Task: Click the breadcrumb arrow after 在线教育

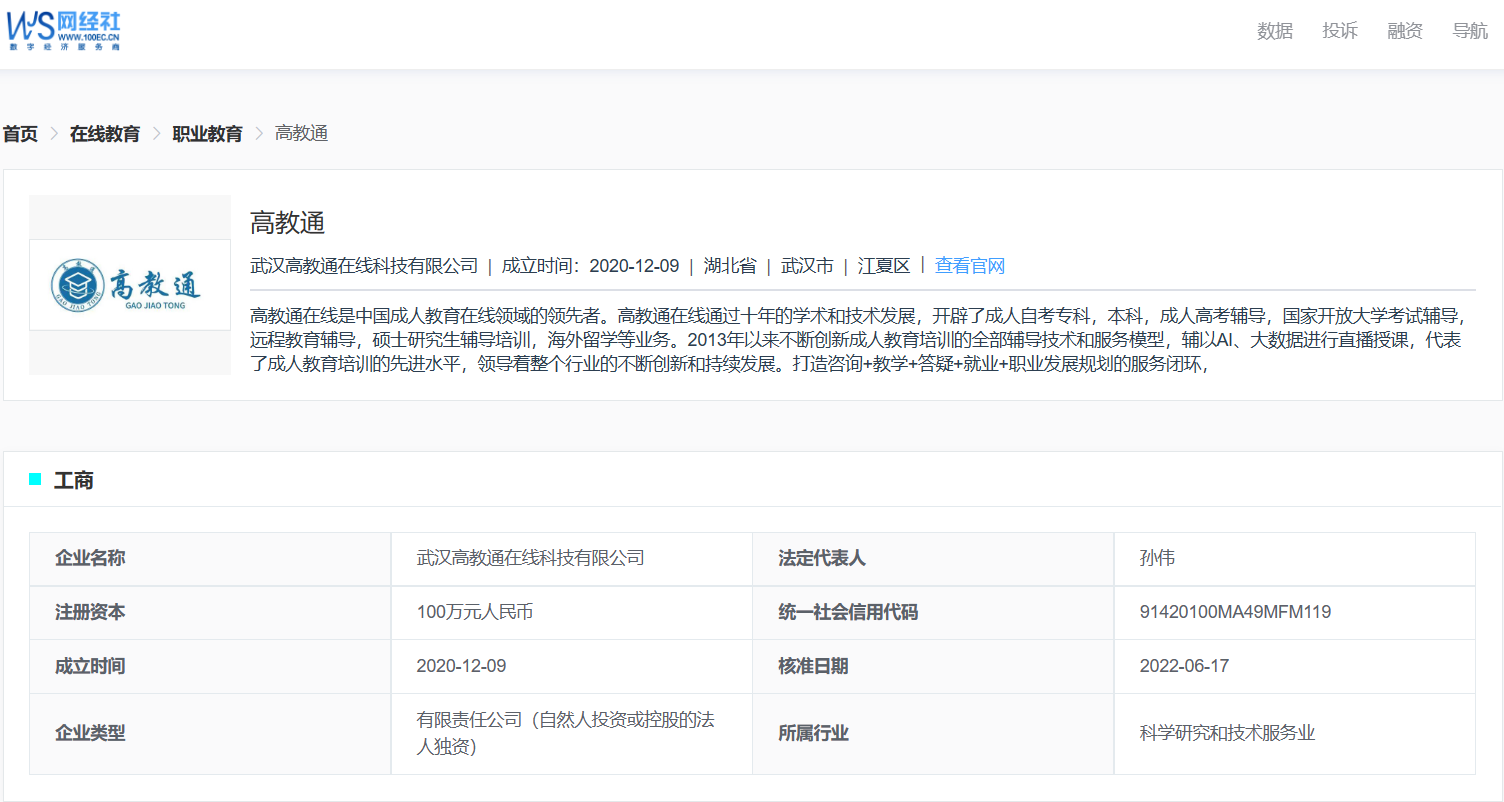Action: coord(155,132)
